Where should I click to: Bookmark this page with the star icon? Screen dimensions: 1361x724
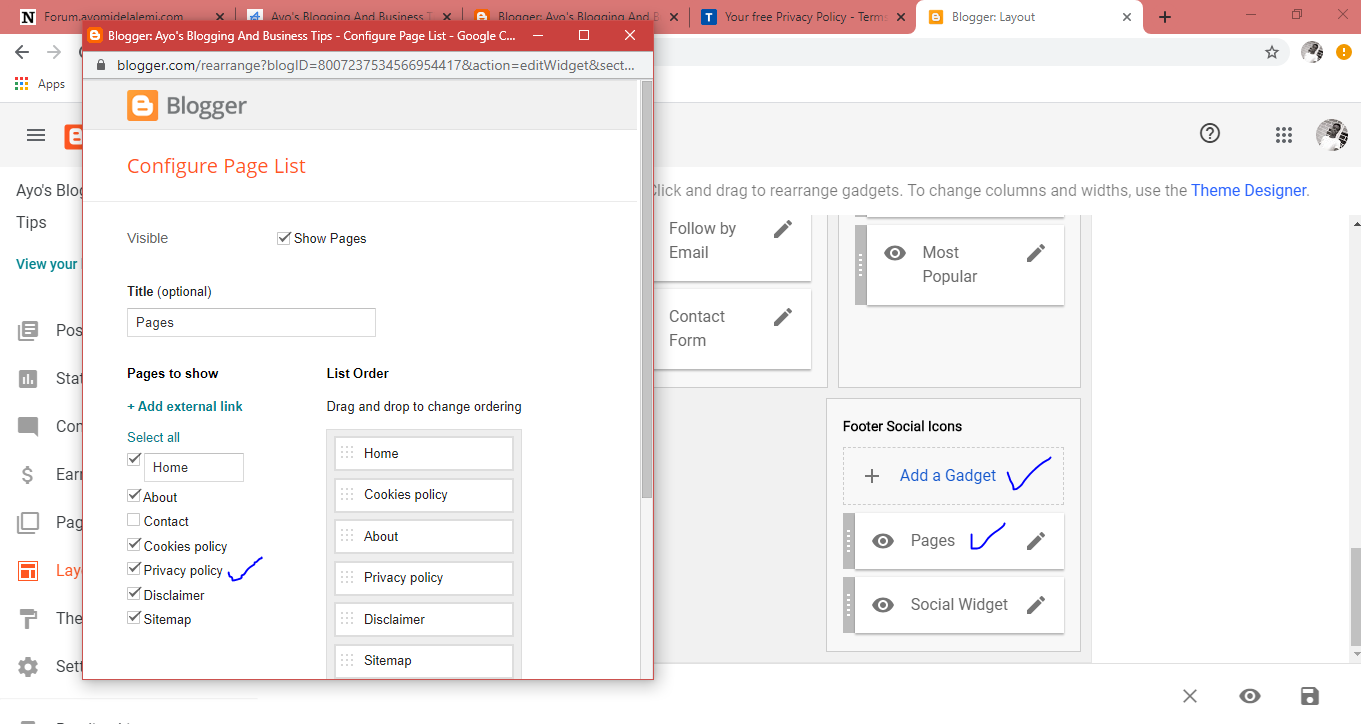(x=1272, y=52)
